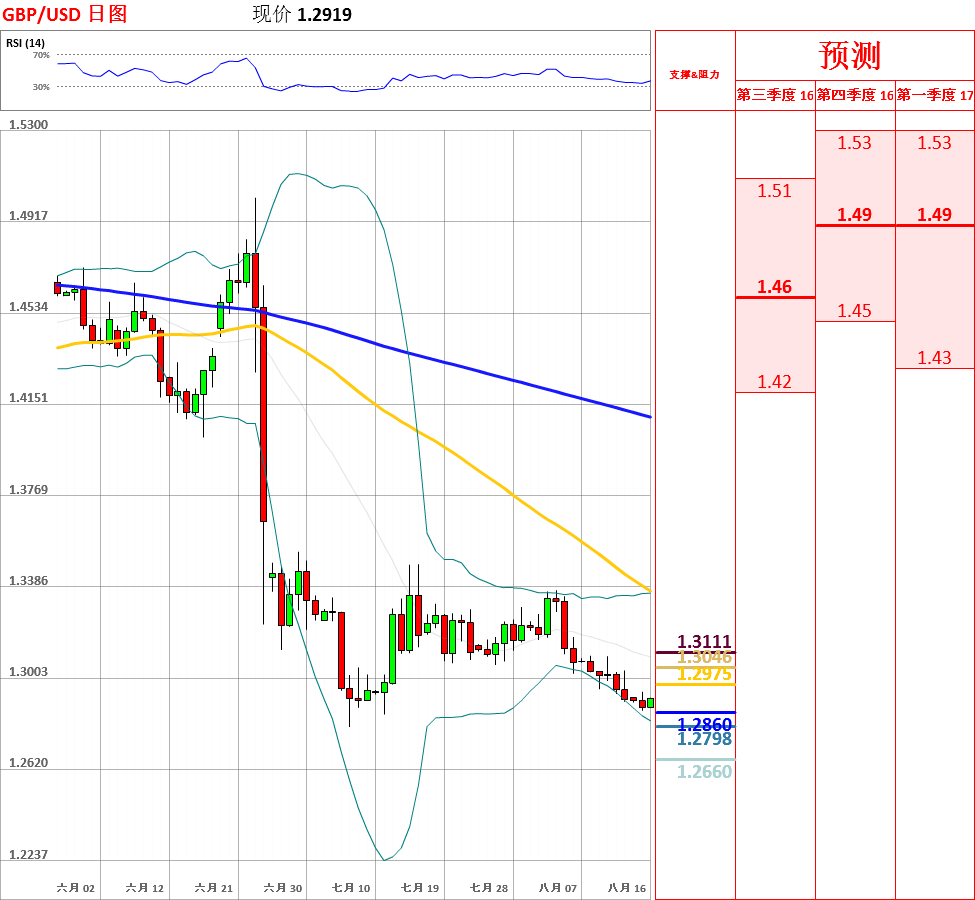Select the 1.2660 lowest support level label
Screen dimensions: 975x900
coord(705,772)
